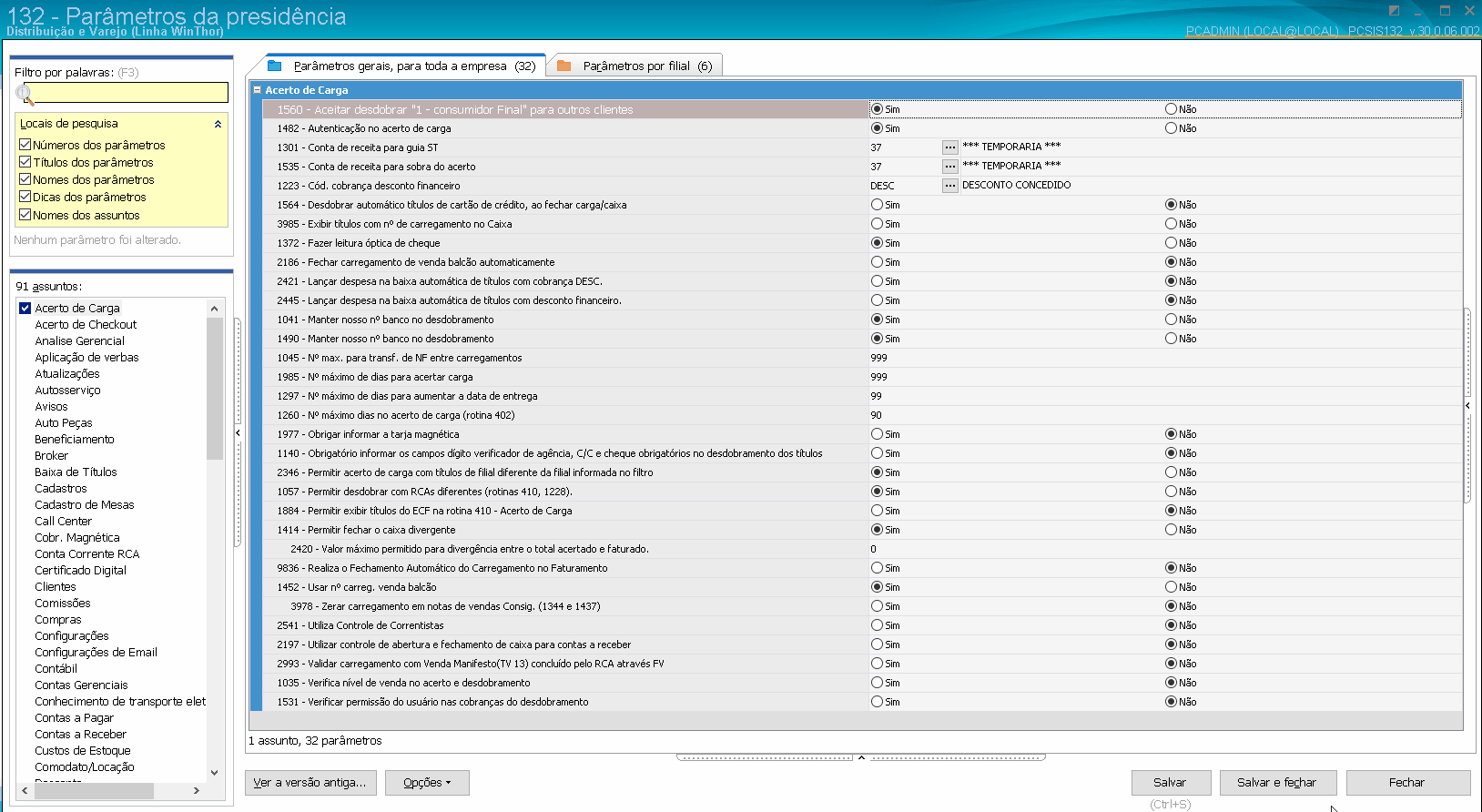The image size is (1482, 812).
Task: Toggle Nomes dos assuntos checkbox
Action: pyautogui.click(x=25, y=215)
